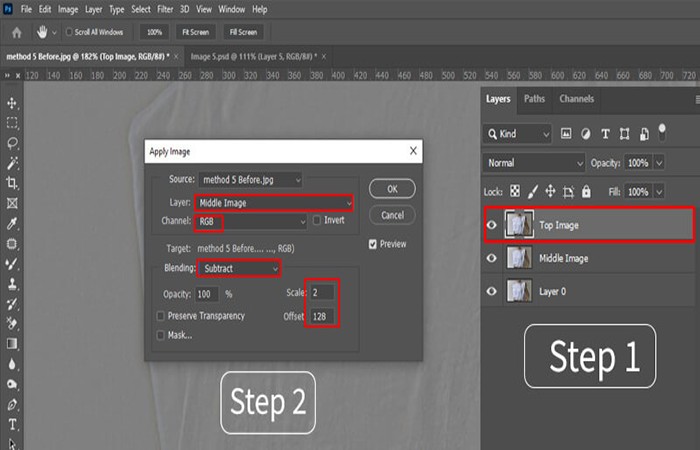Open the Normal blend mode dropdown
This screenshot has height=450, width=700.
pyautogui.click(x=534, y=163)
